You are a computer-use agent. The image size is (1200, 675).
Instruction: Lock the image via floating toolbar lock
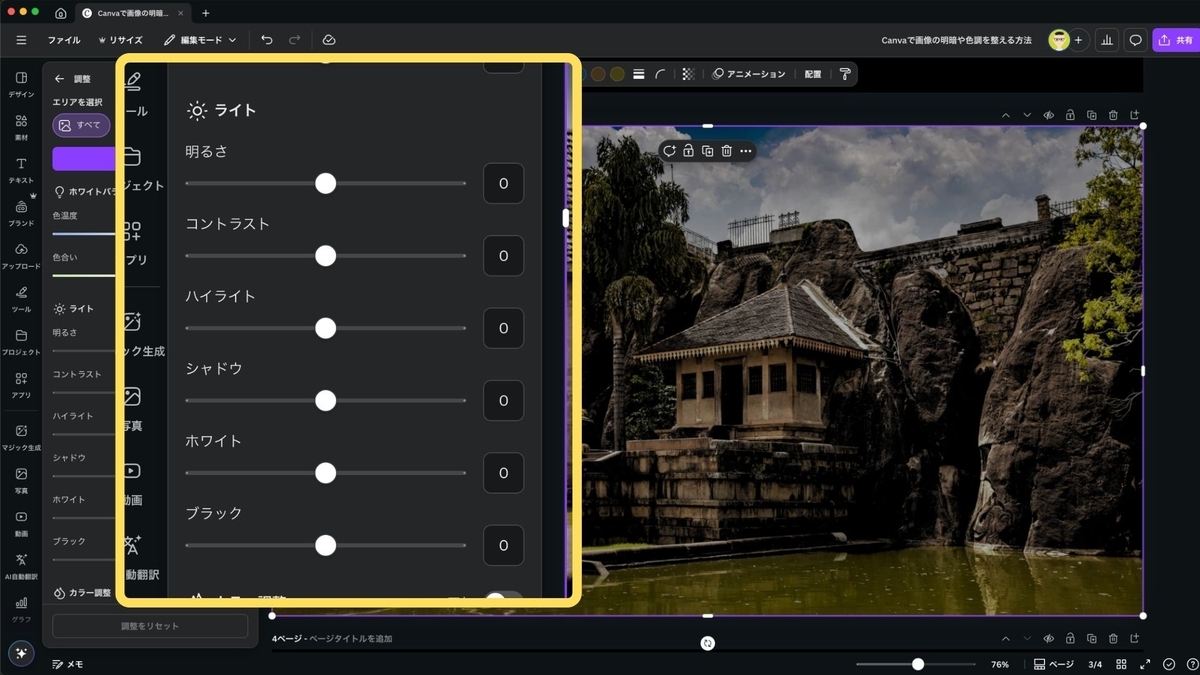point(688,151)
